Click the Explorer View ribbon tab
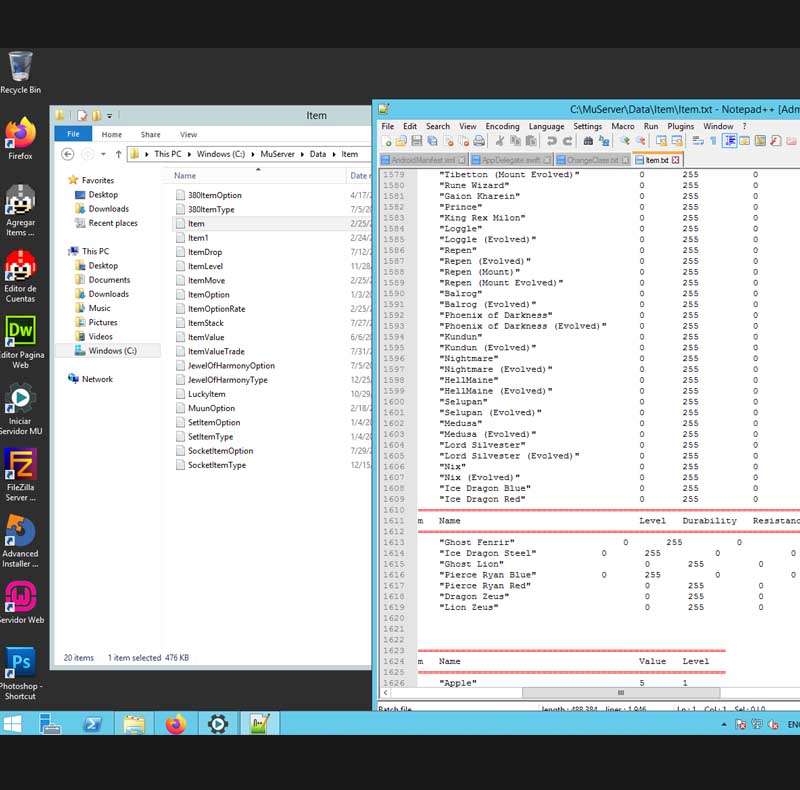Screen dimensions: 800x790 (x=188, y=134)
